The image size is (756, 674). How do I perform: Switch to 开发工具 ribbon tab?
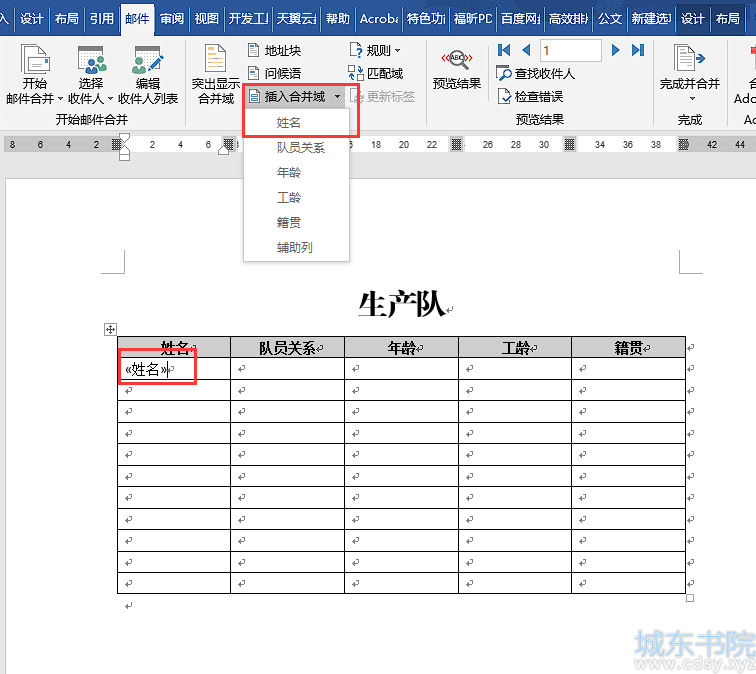(x=248, y=18)
